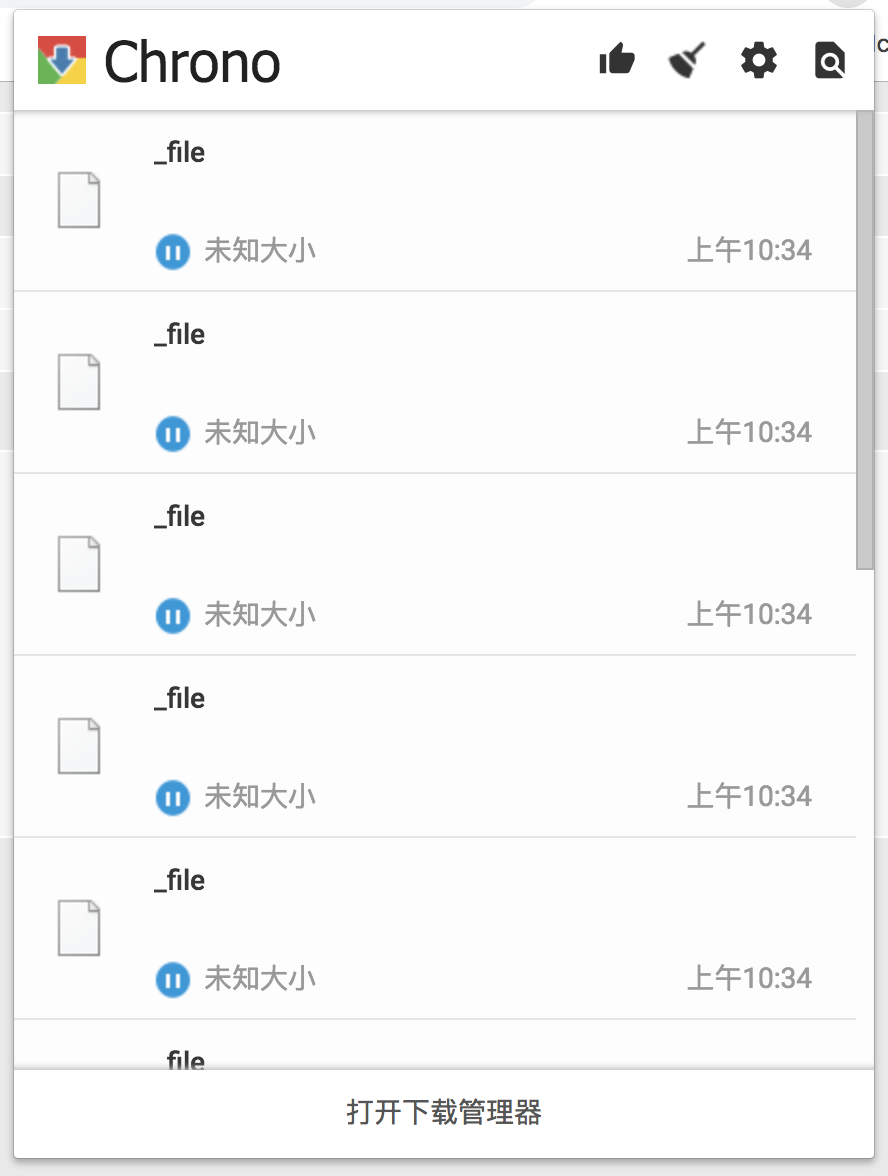Click the third download's file icon
The width and height of the screenshot is (888, 1176).
click(79, 564)
